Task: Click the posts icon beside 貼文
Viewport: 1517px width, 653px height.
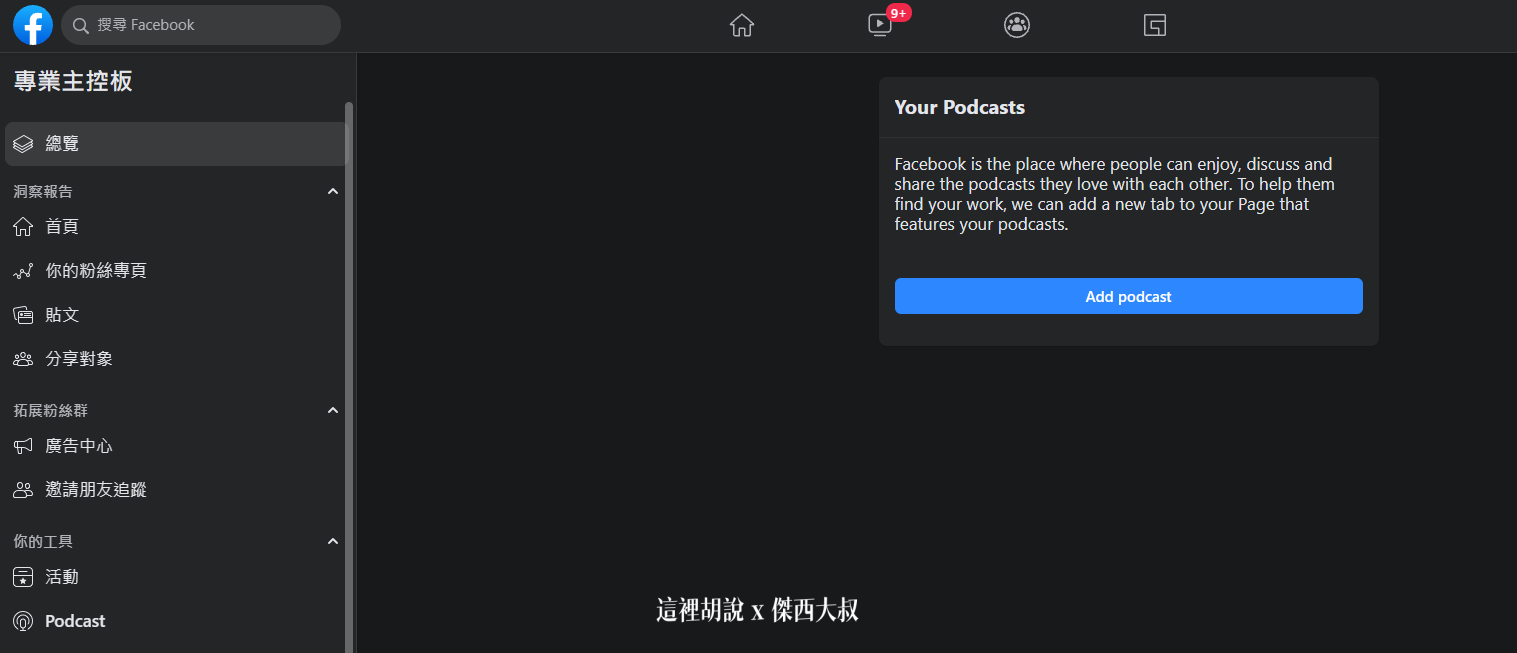Action: (x=23, y=315)
